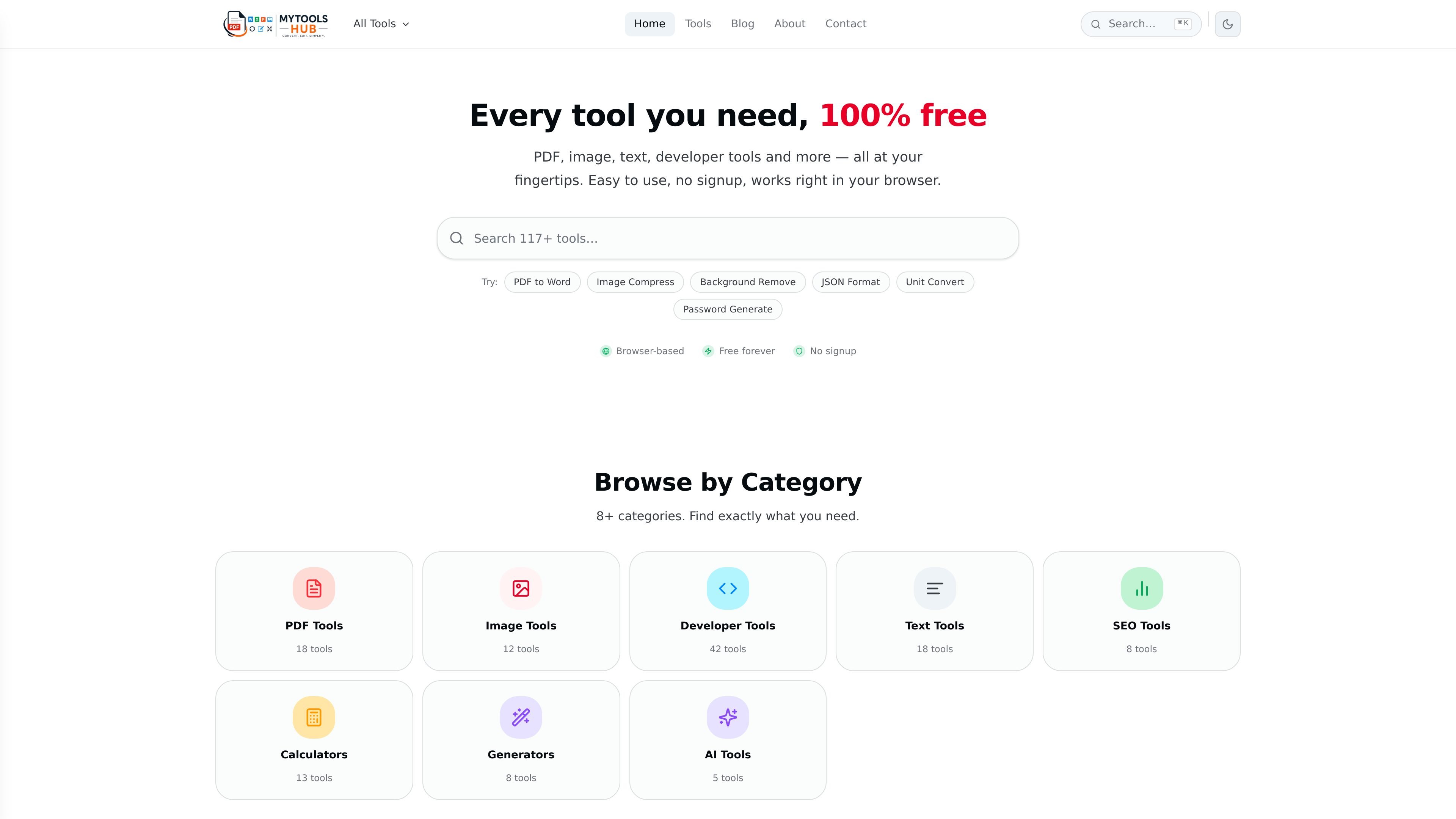Select the PDF Tools card title
The height and width of the screenshot is (819, 1456).
pos(314,626)
